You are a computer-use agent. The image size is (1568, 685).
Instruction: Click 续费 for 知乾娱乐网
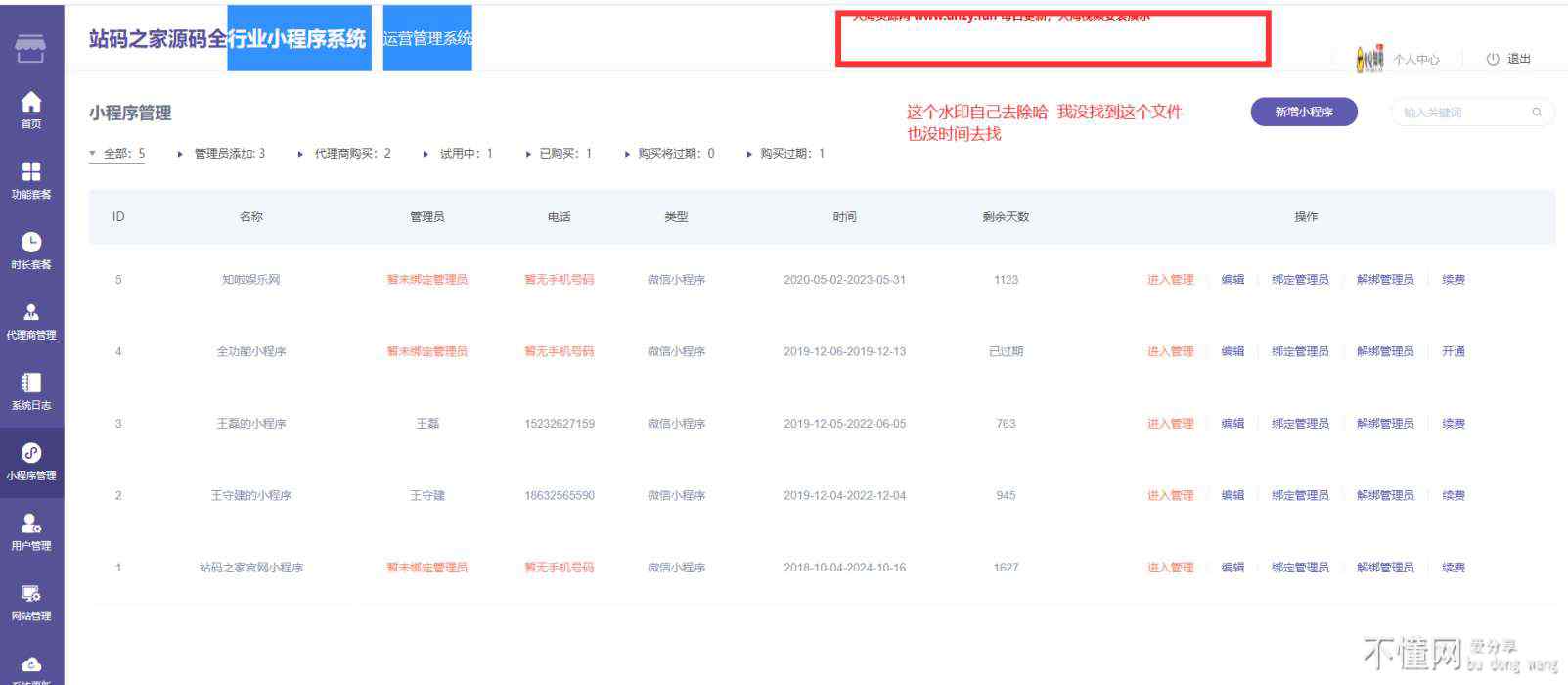(x=1454, y=280)
